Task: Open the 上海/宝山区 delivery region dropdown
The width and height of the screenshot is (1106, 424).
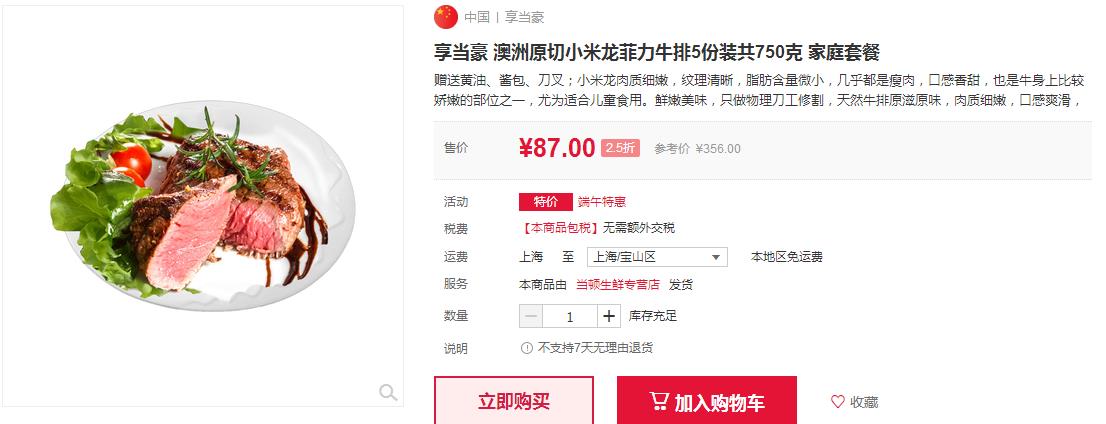Action: 657,257
